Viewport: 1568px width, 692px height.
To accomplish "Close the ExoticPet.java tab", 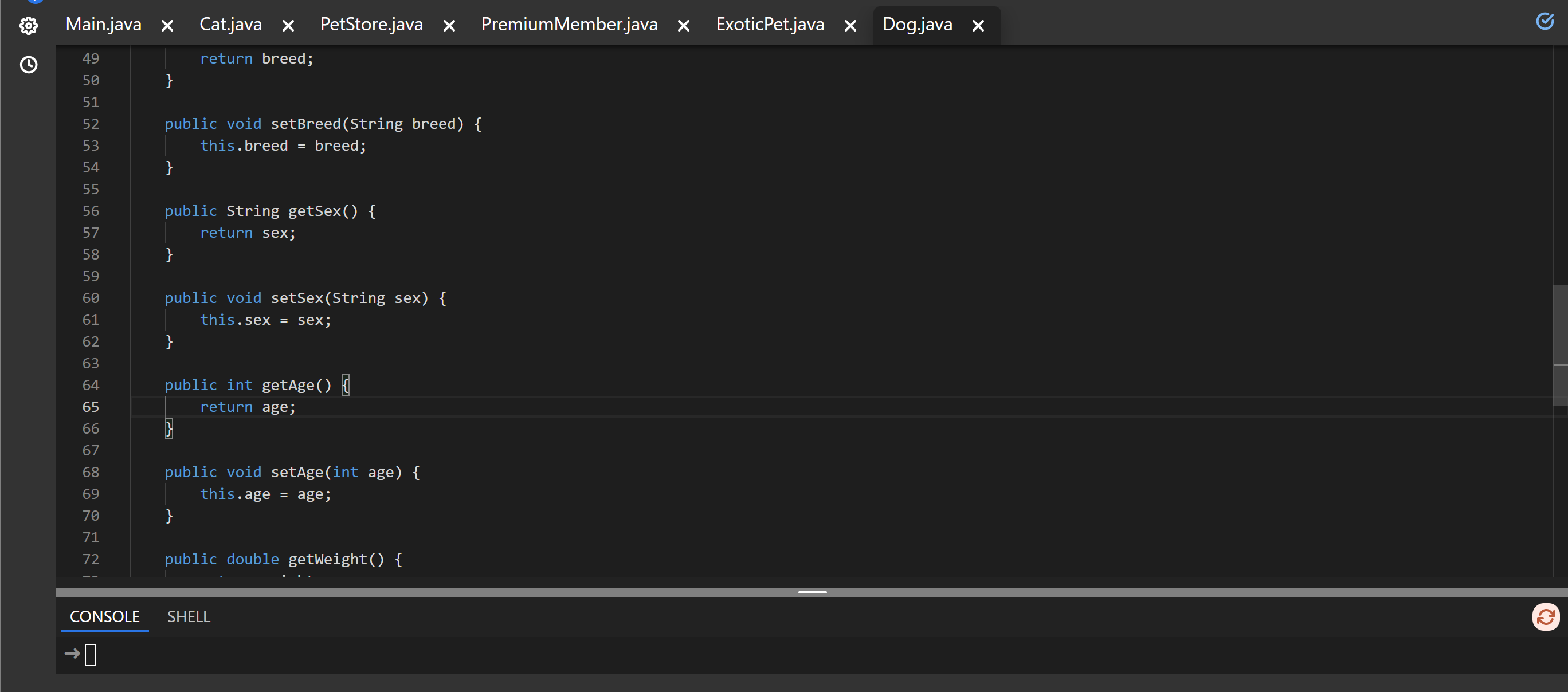I will [x=850, y=26].
